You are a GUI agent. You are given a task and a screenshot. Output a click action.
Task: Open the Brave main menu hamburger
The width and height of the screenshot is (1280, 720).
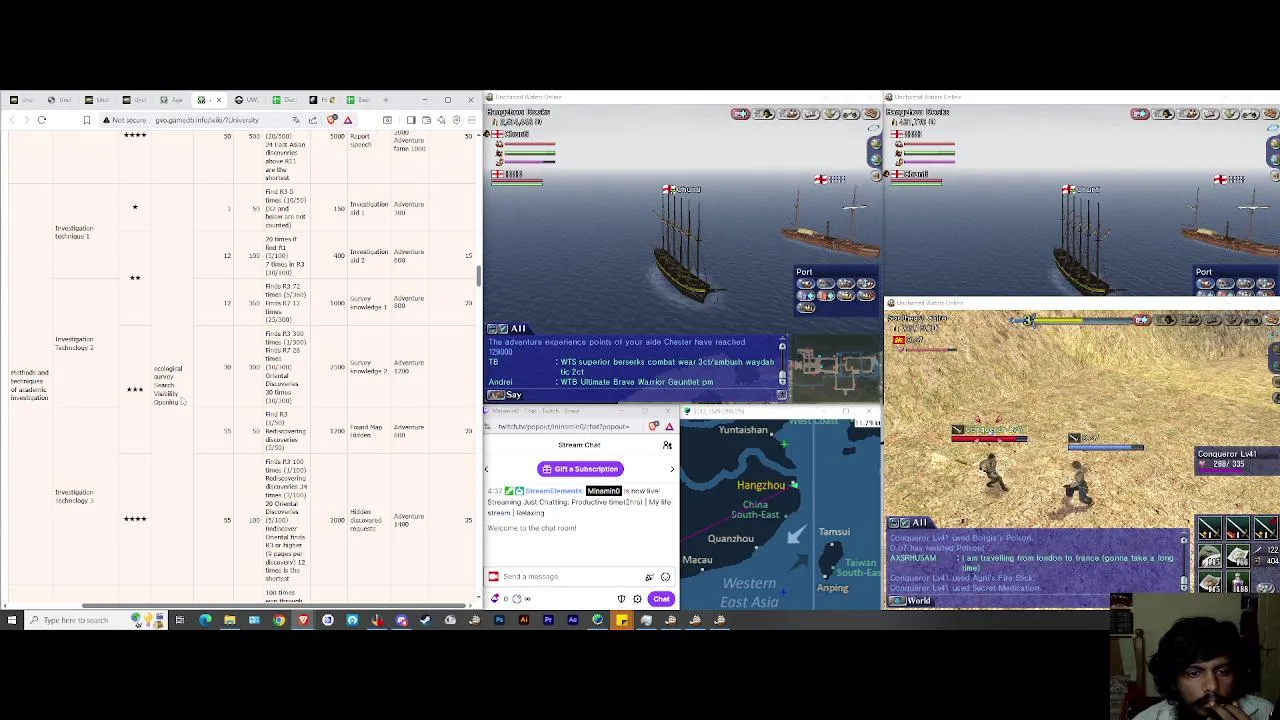[x=471, y=120]
